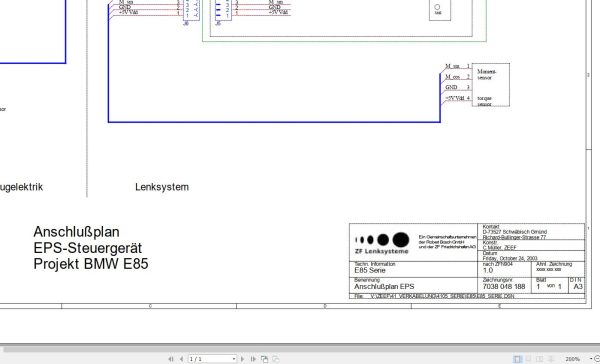Click the greyed-out view icon beside copy icon
The image size is (600, 364).
pyautogui.click(x=276, y=359)
